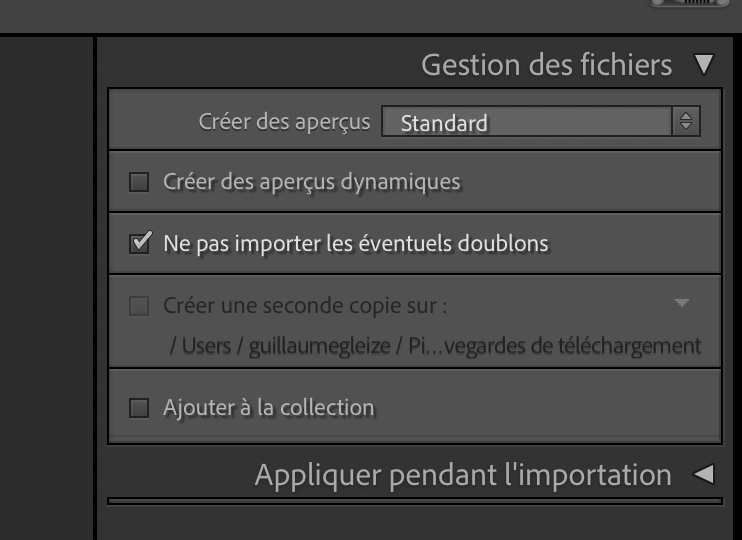Click the Appliquer pendant l'importation panel title
Image resolution: width=742 pixels, height=540 pixels.
click(463, 475)
